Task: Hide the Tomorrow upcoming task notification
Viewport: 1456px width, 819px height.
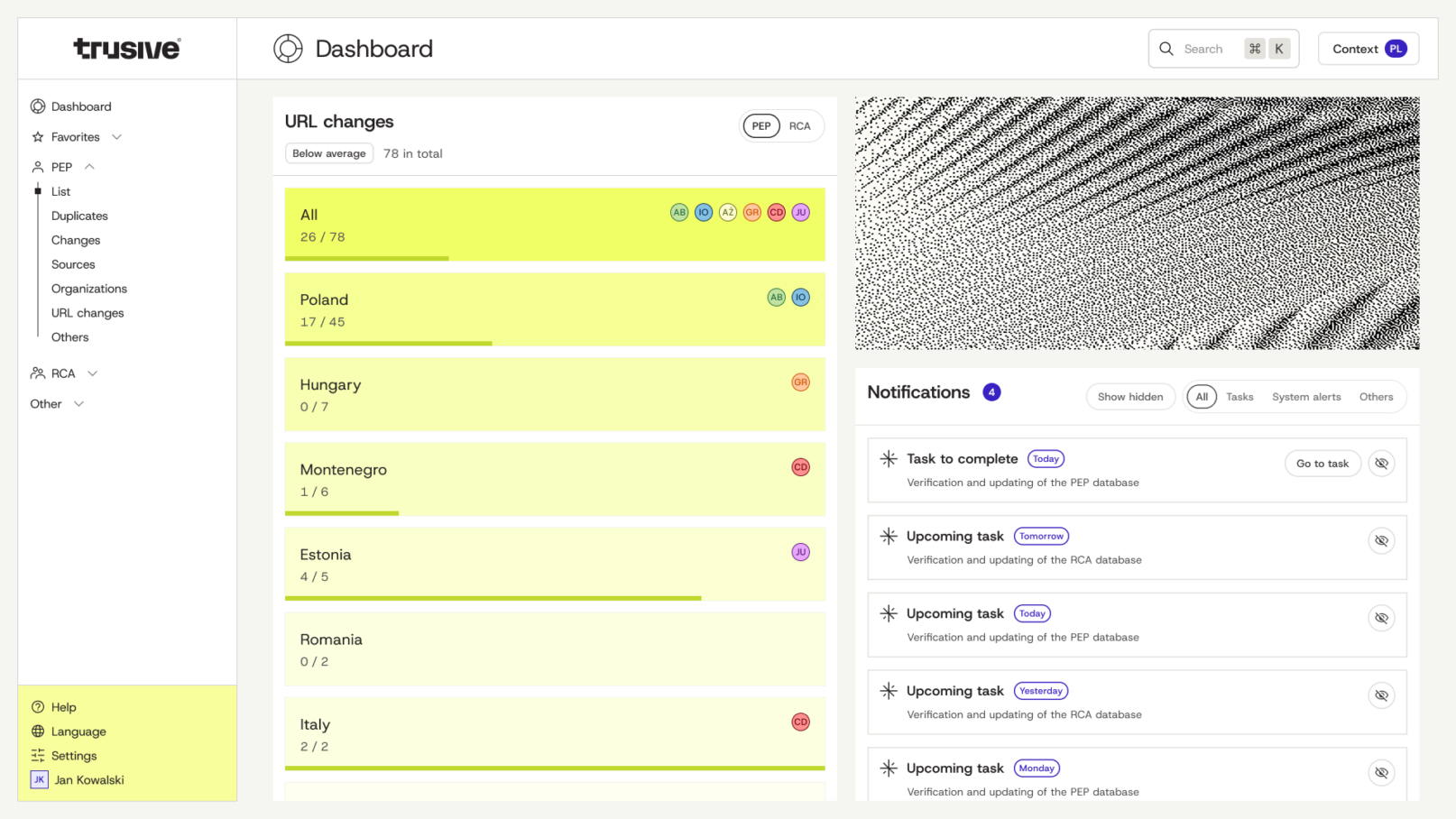Action: coord(1381,541)
